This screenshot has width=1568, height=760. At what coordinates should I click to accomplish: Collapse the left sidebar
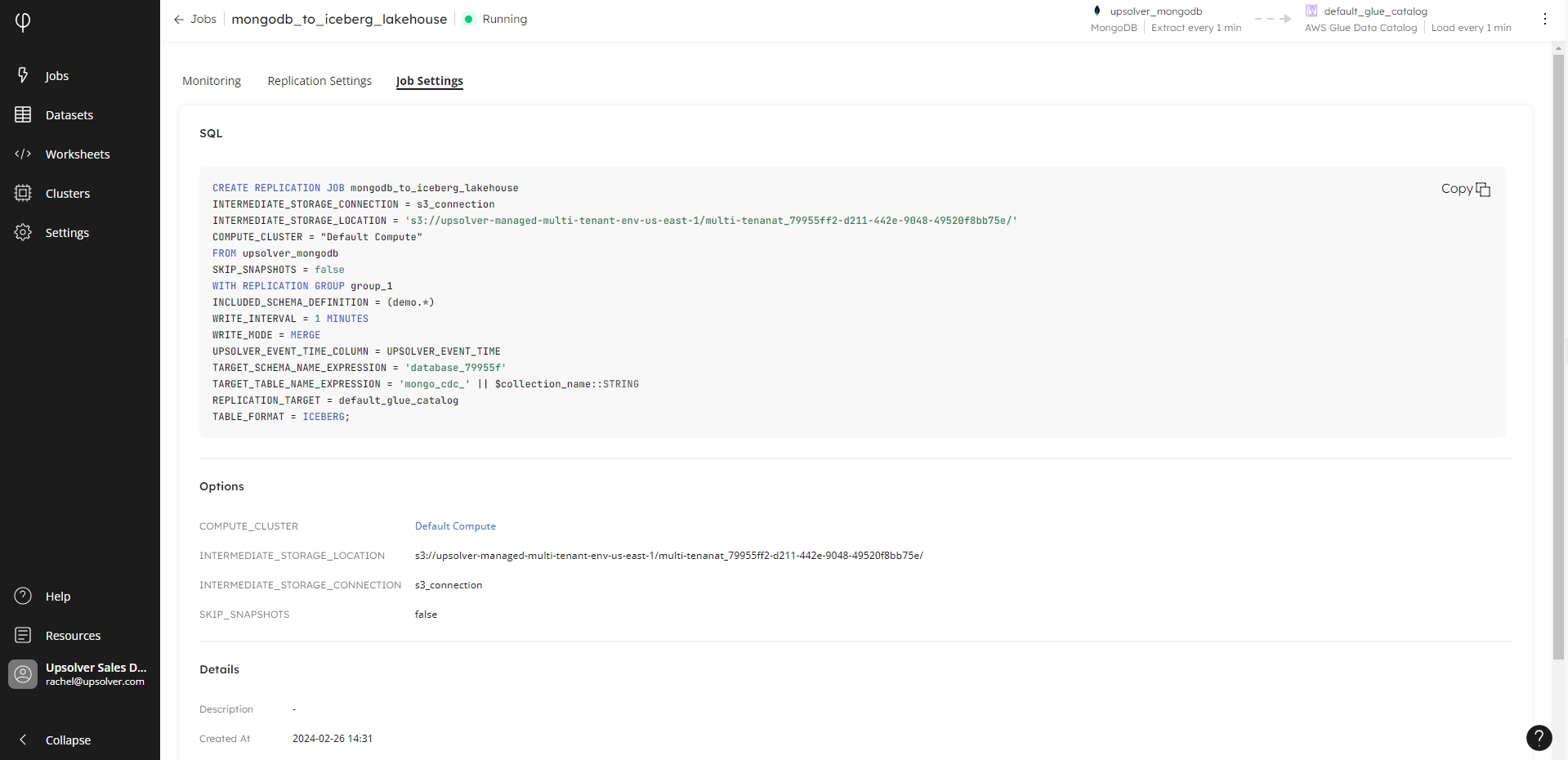(23, 740)
